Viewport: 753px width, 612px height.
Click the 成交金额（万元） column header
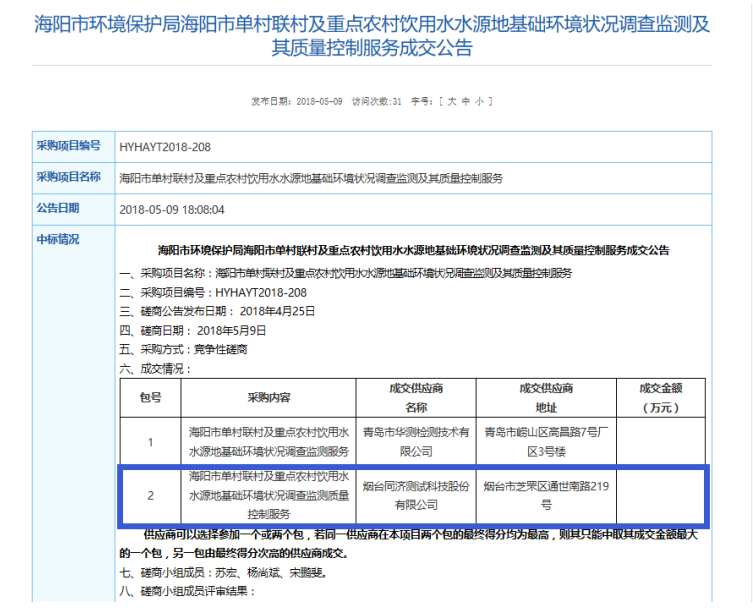coord(660,397)
